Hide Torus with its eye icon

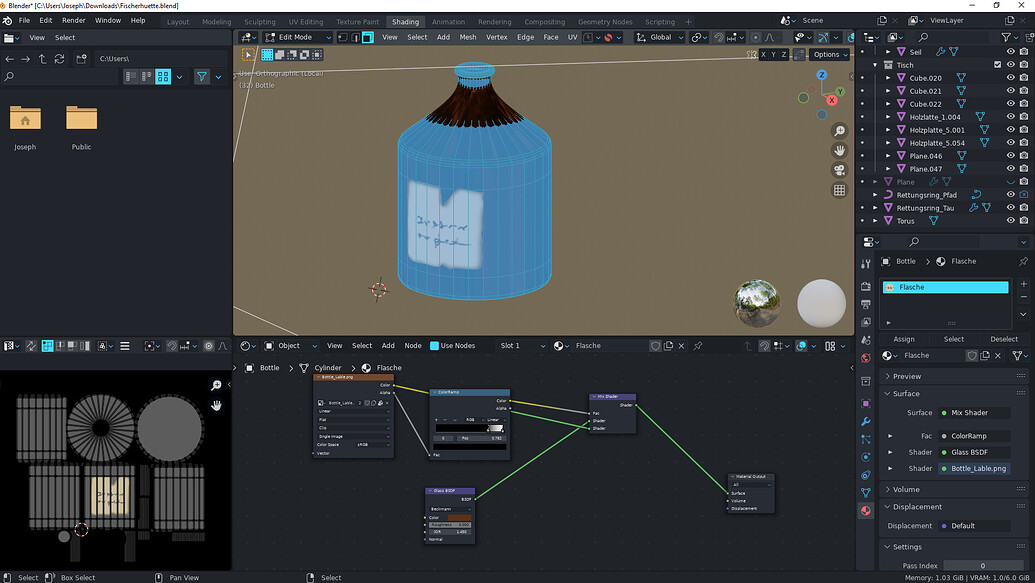1010,221
